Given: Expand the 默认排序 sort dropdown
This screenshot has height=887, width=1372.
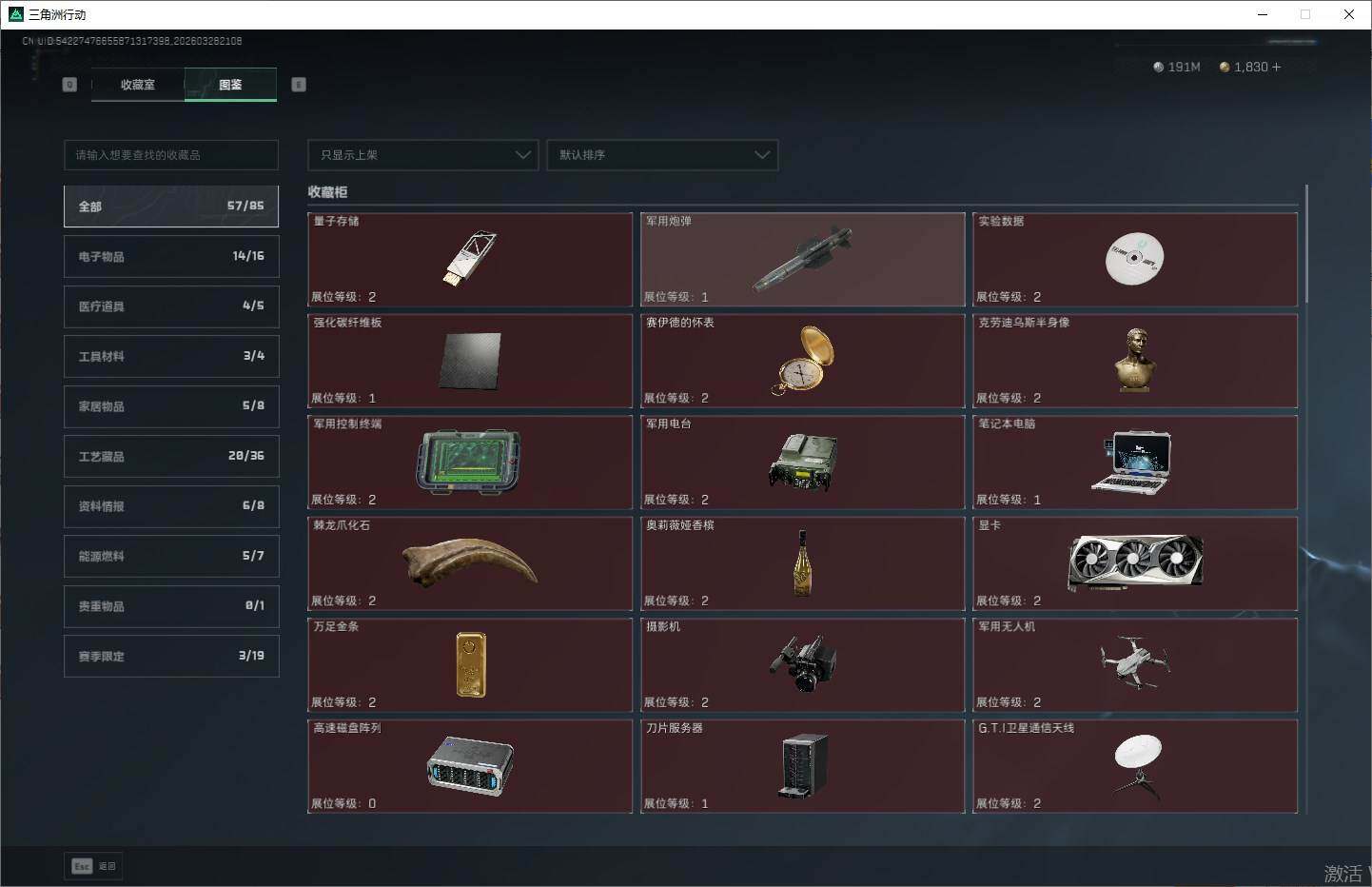Looking at the screenshot, I should [x=662, y=155].
